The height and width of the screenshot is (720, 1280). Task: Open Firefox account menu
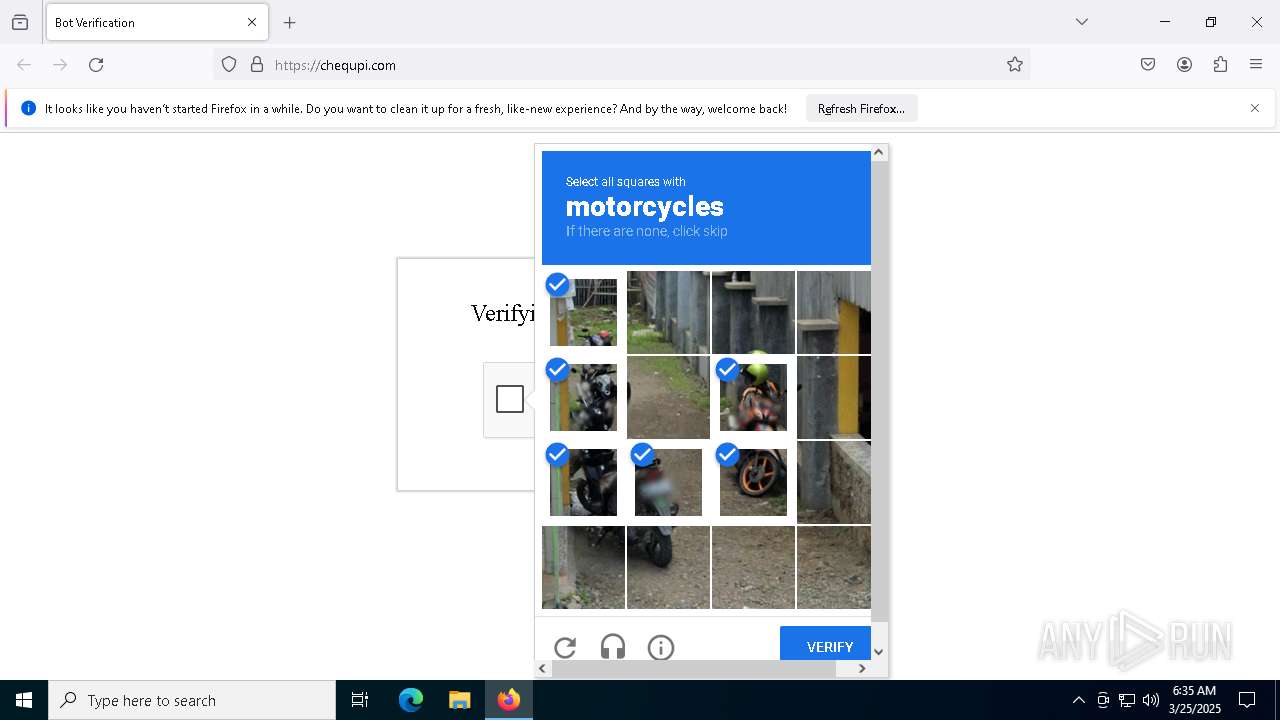(1184, 65)
